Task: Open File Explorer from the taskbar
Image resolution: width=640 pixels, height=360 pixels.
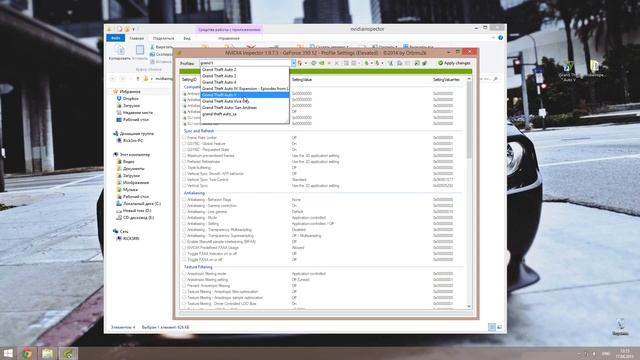Action: 47,353
